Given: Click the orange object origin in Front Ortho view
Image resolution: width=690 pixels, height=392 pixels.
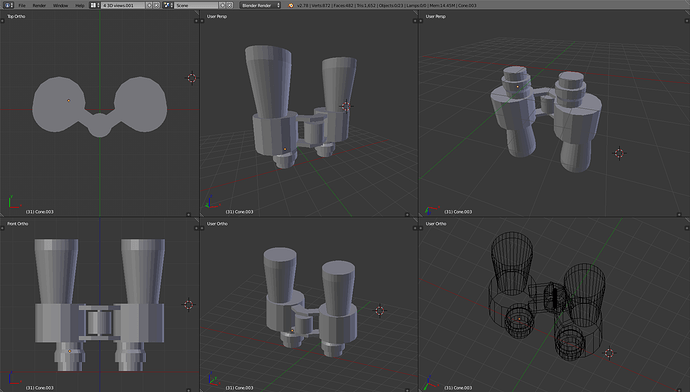Looking at the screenshot, I should (70, 351).
